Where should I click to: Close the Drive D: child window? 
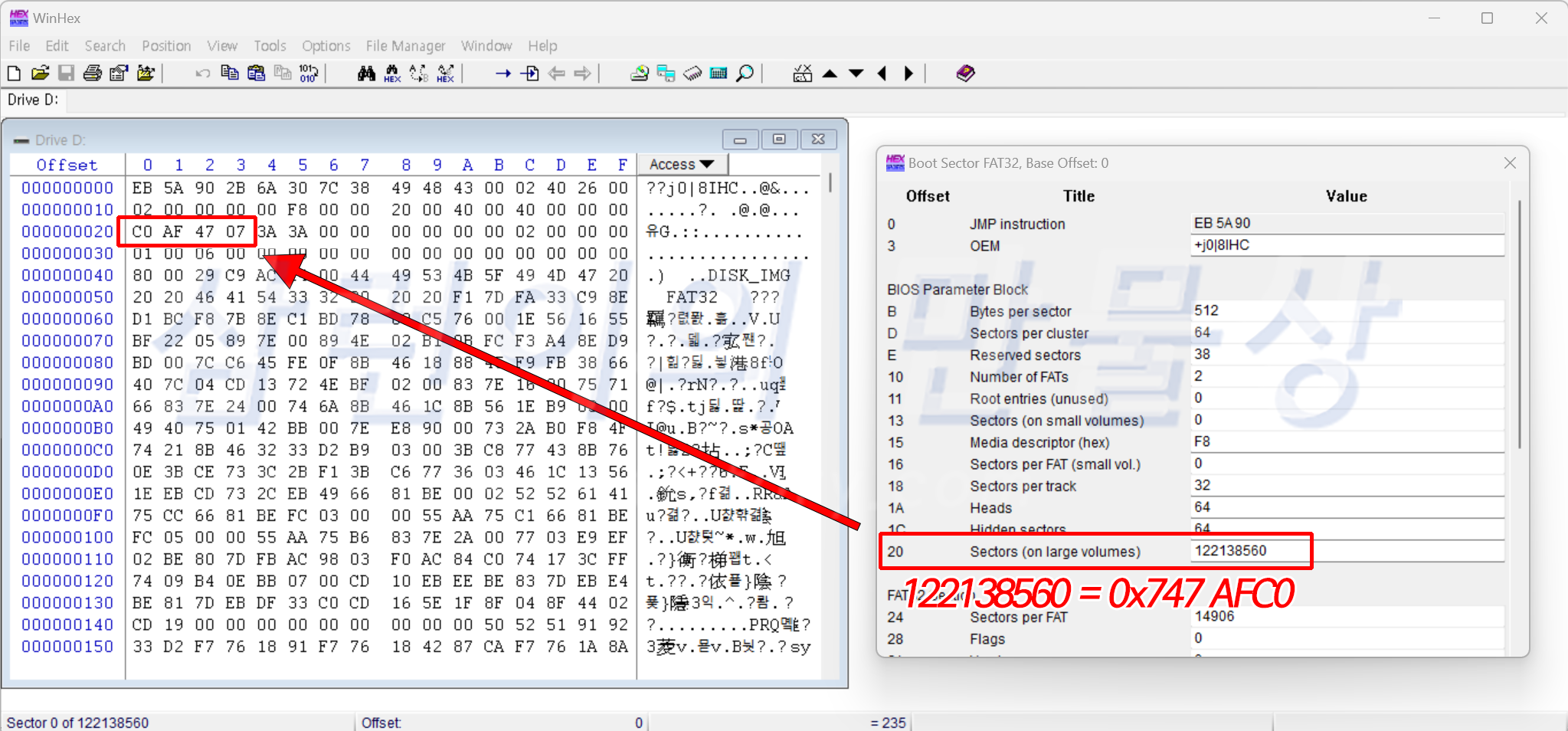click(818, 139)
